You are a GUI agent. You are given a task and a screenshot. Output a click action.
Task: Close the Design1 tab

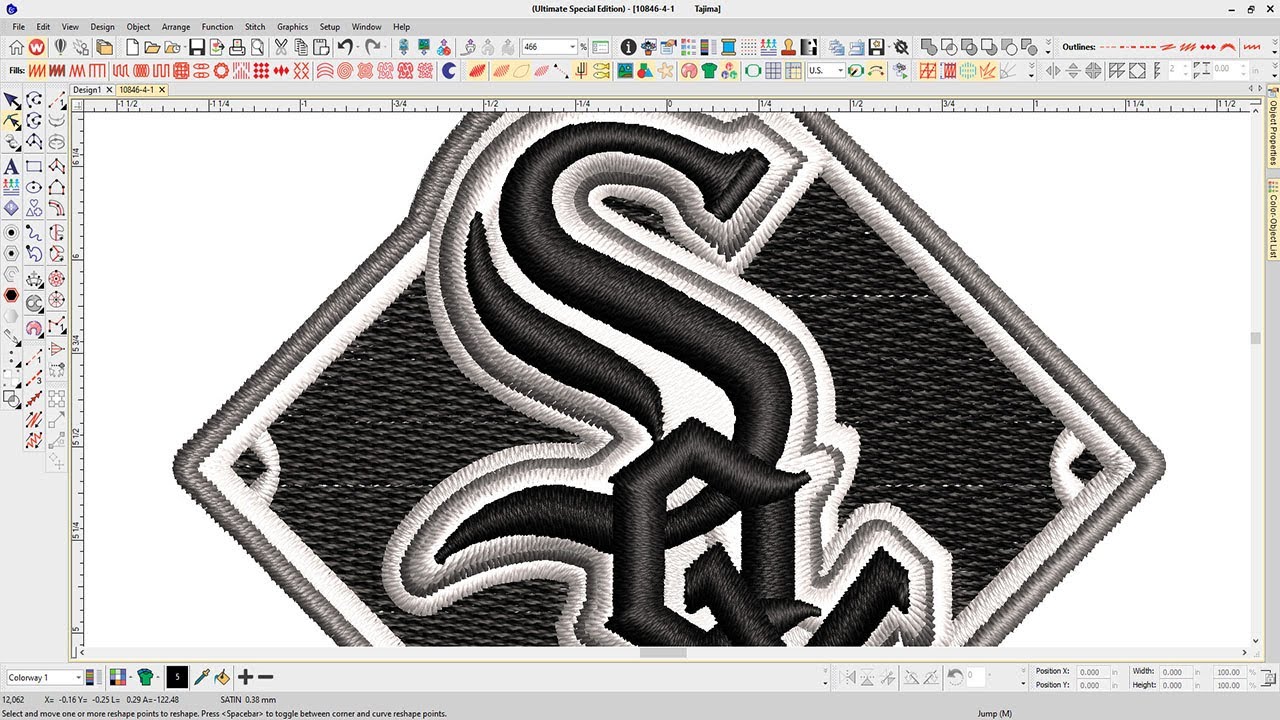point(108,90)
